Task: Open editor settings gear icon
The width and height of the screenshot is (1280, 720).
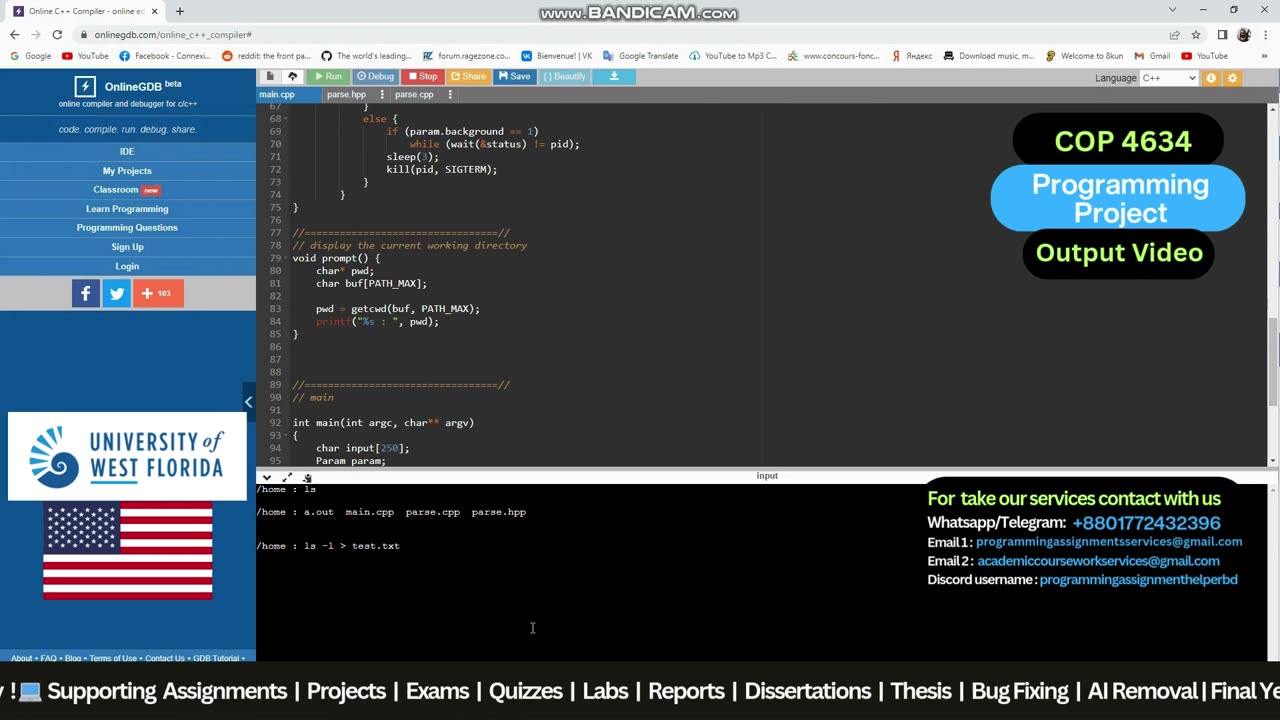Action: tap(1232, 78)
